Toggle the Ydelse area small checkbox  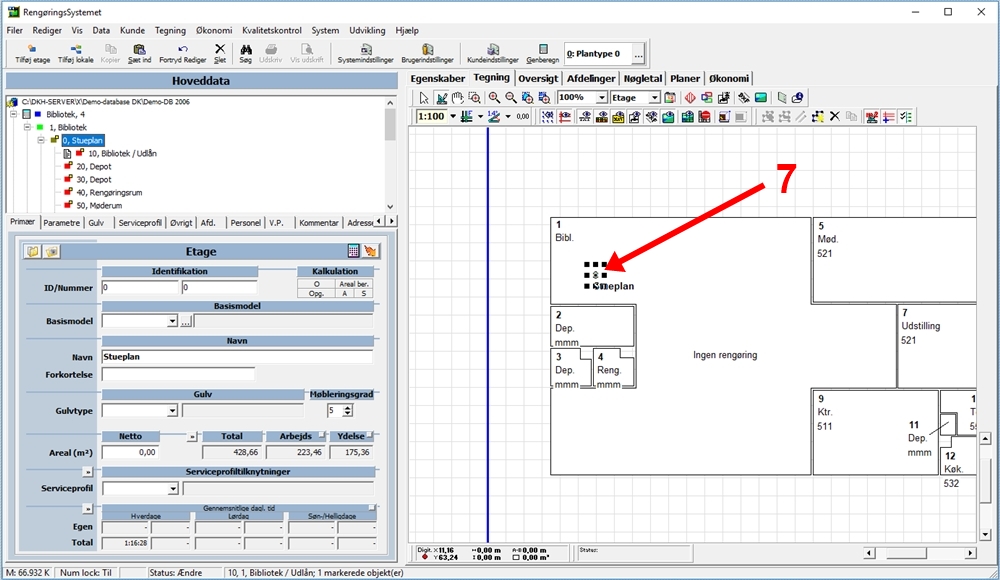click(x=370, y=435)
